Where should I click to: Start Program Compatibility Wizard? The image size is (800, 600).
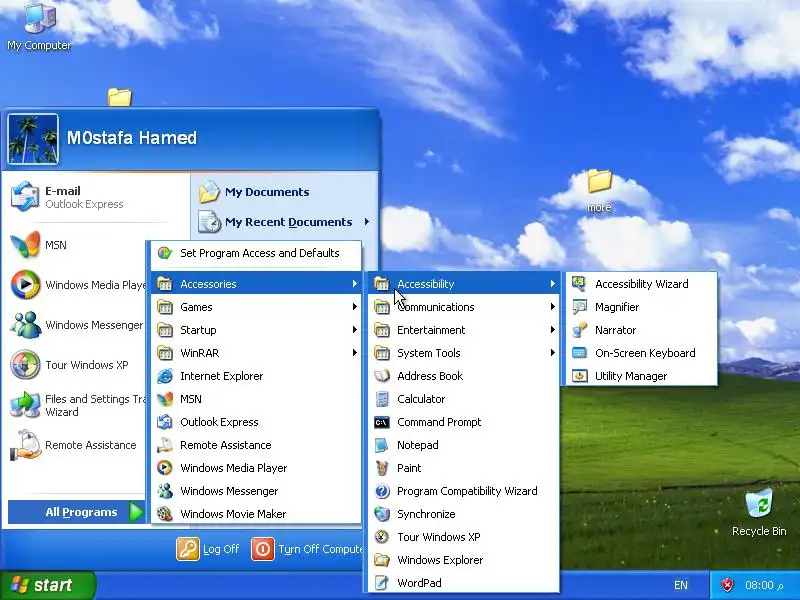(463, 491)
